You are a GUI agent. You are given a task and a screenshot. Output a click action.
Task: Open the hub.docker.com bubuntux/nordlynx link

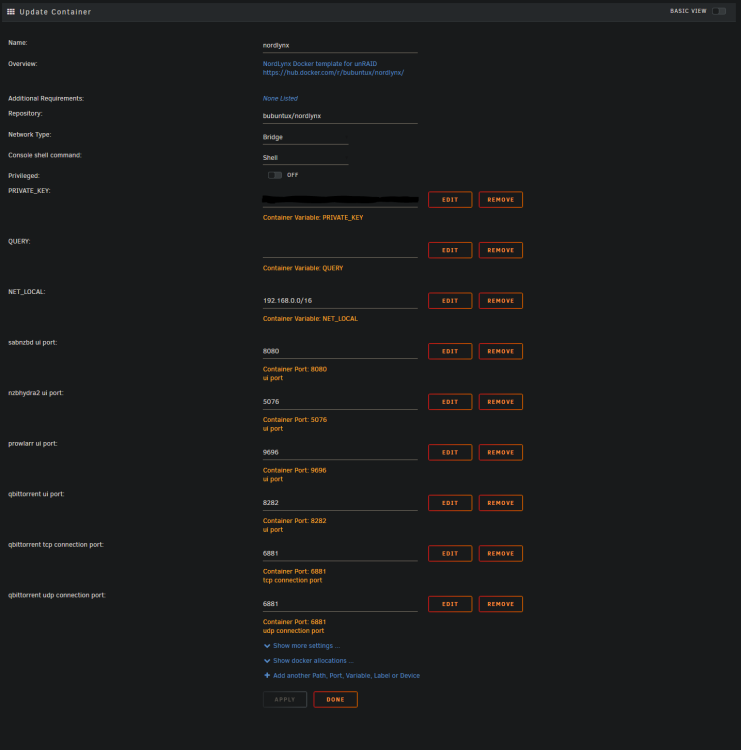click(x=333, y=73)
